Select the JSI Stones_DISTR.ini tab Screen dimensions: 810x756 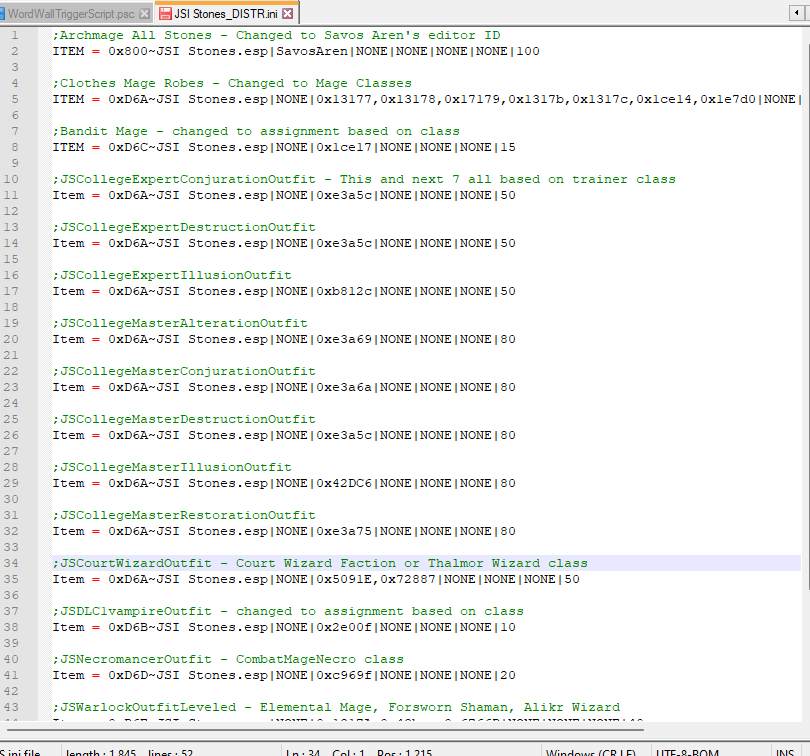(226, 14)
